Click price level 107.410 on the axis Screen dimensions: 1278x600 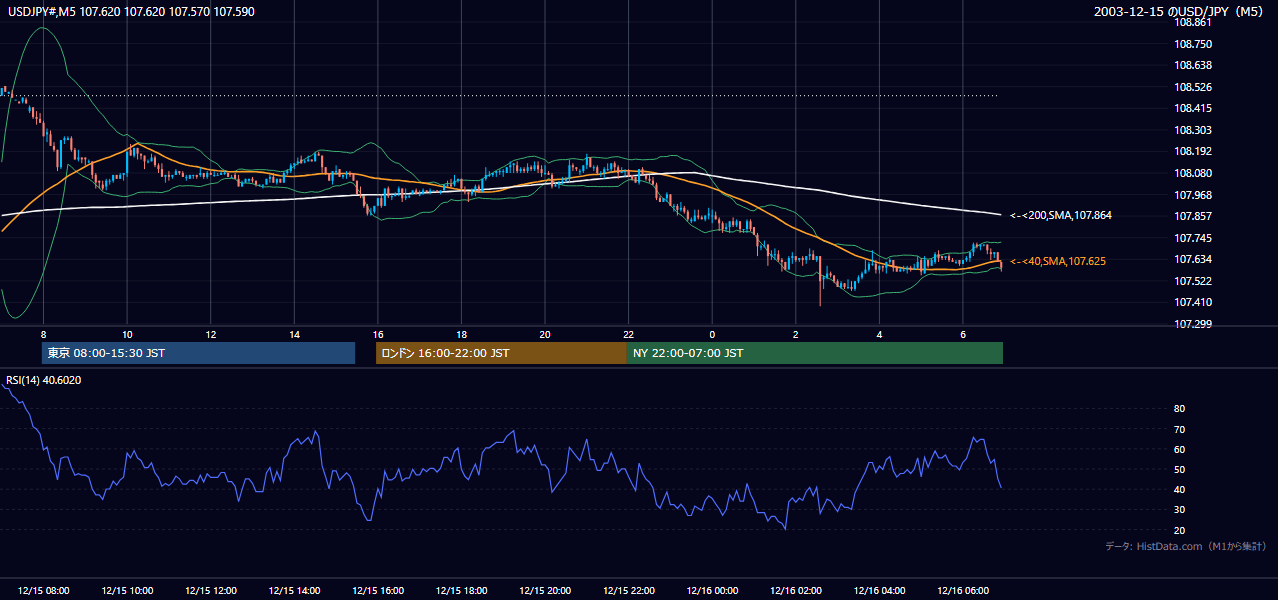1193,302
